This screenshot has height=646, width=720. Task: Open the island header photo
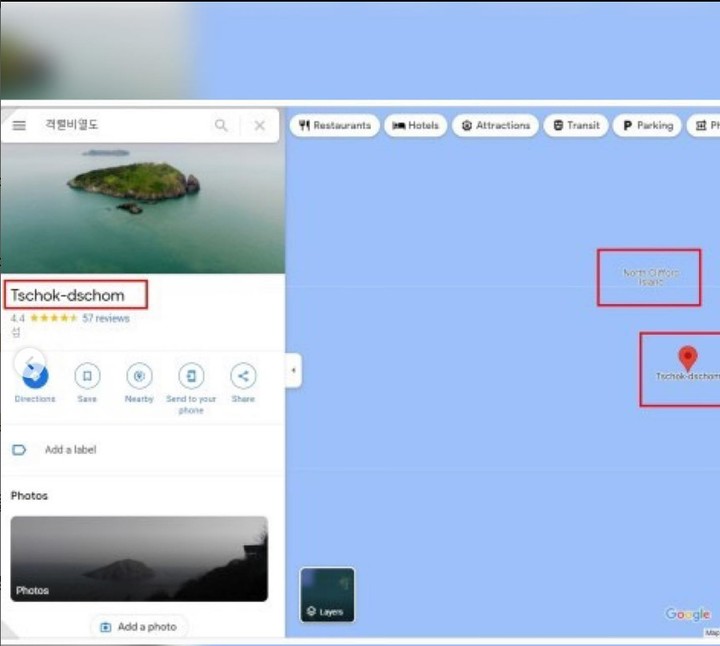point(142,208)
